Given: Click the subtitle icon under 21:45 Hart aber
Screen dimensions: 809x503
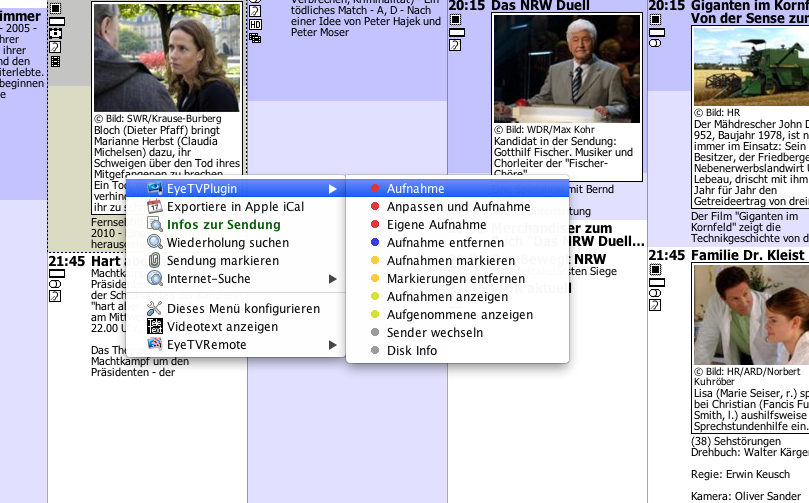Looking at the screenshot, I should coord(55,296).
